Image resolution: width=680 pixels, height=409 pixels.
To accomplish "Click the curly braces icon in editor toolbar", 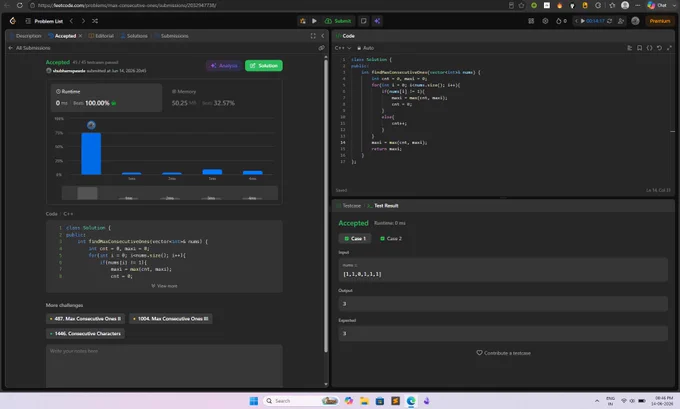I will coord(649,48).
